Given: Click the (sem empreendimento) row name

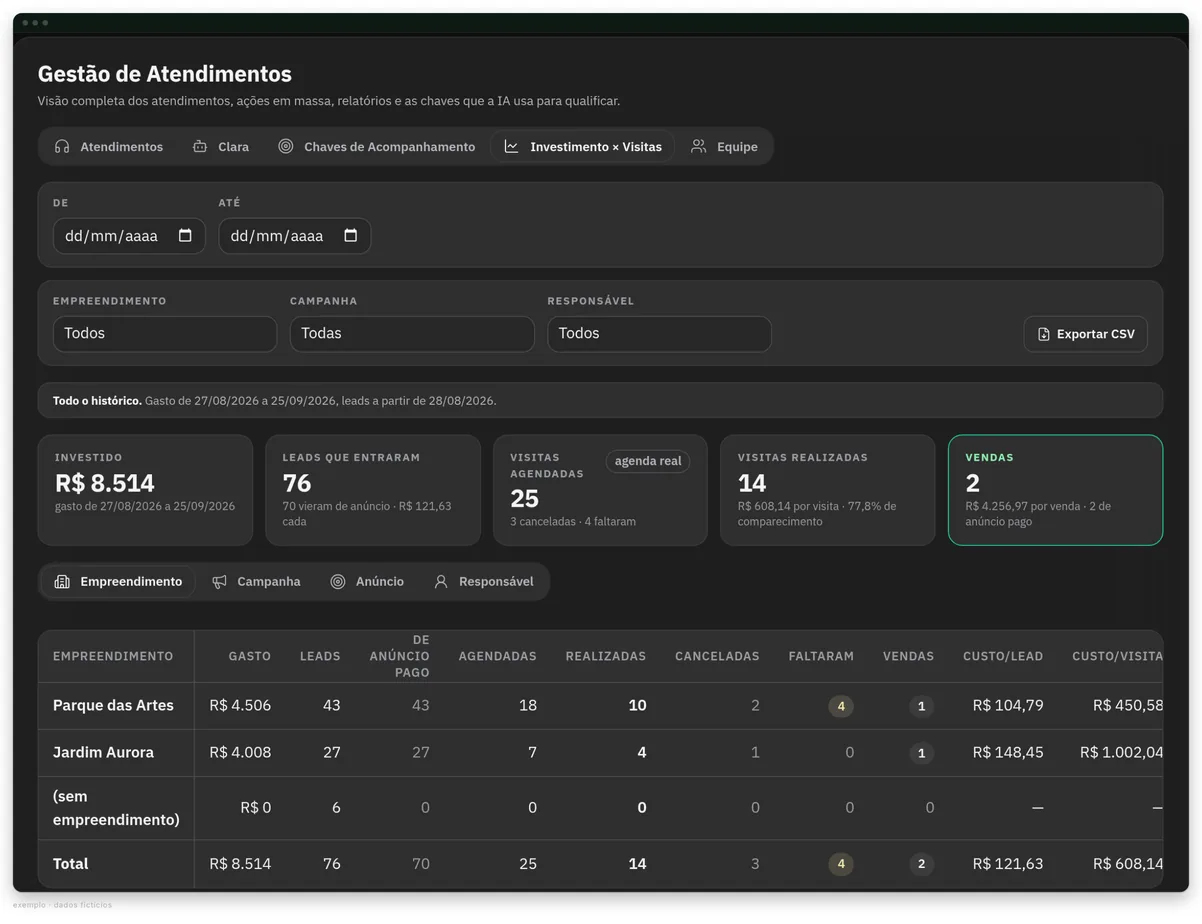Looking at the screenshot, I should coord(116,808).
